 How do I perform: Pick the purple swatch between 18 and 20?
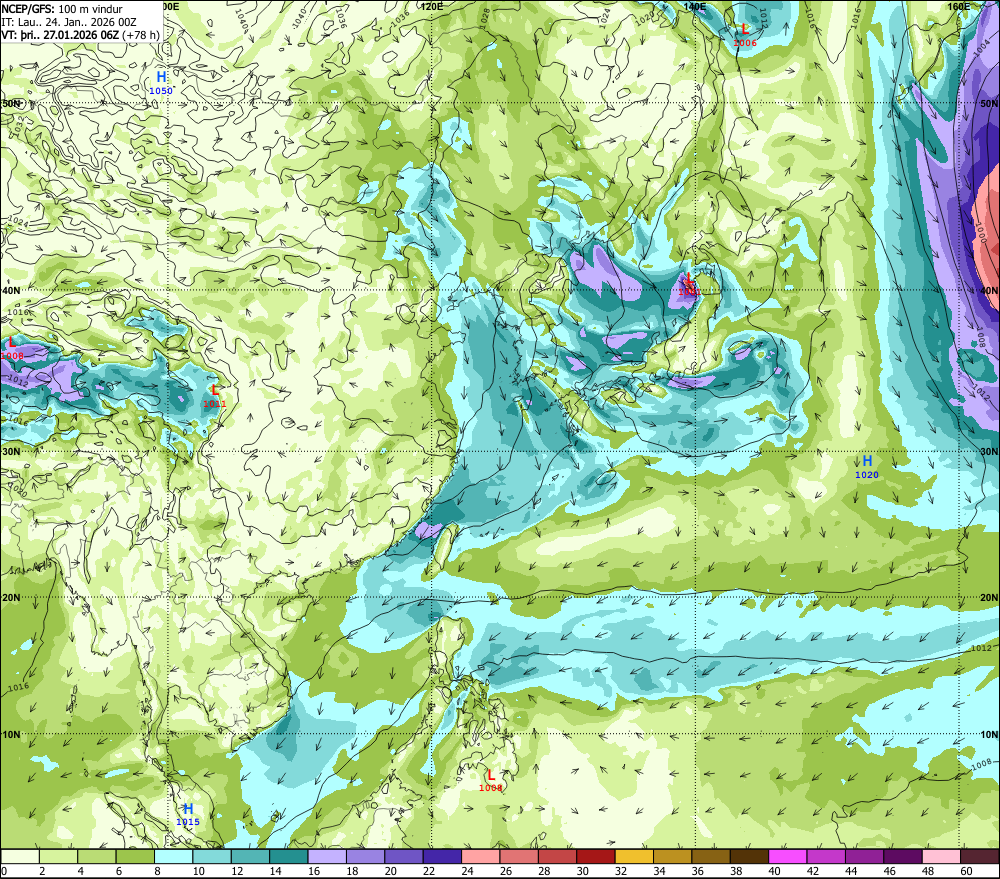pos(365,856)
